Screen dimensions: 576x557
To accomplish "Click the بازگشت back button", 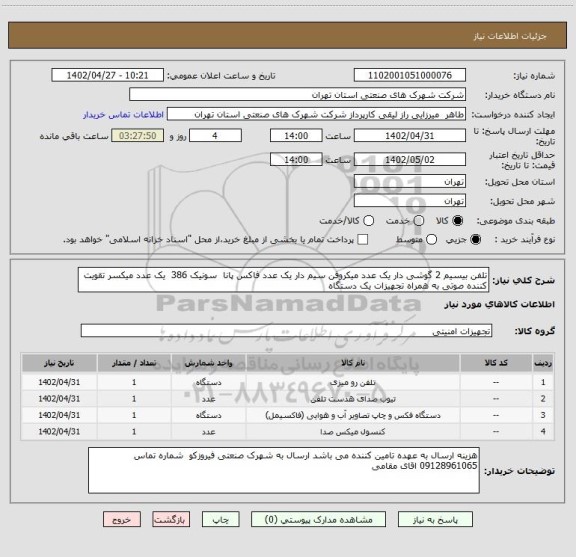I will click(171, 520).
